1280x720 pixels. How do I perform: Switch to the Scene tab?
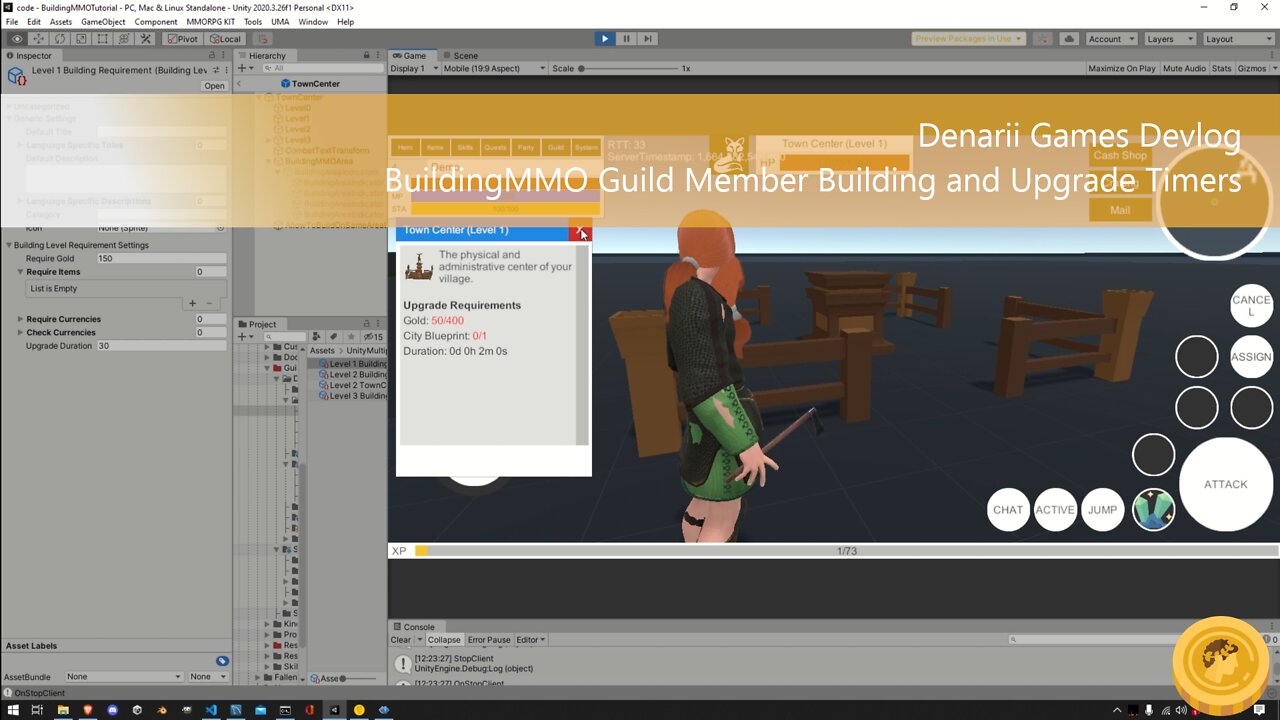[460, 56]
